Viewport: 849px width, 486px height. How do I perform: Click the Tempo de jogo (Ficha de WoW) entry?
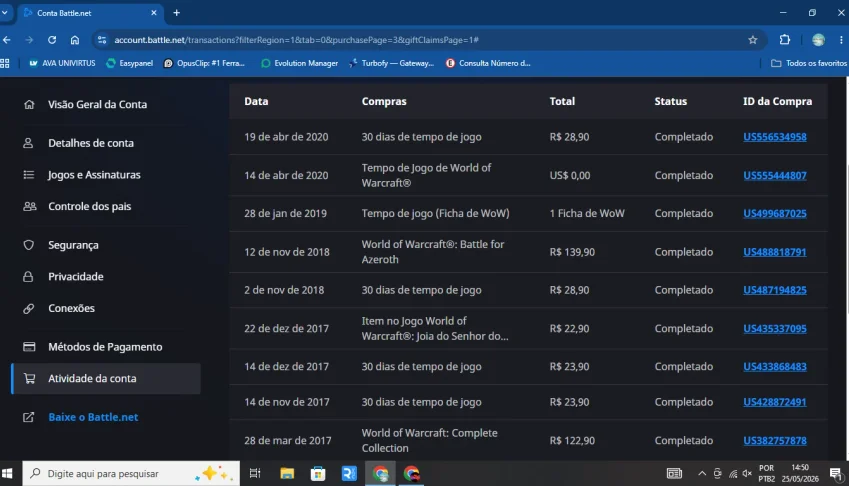[x=435, y=214]
